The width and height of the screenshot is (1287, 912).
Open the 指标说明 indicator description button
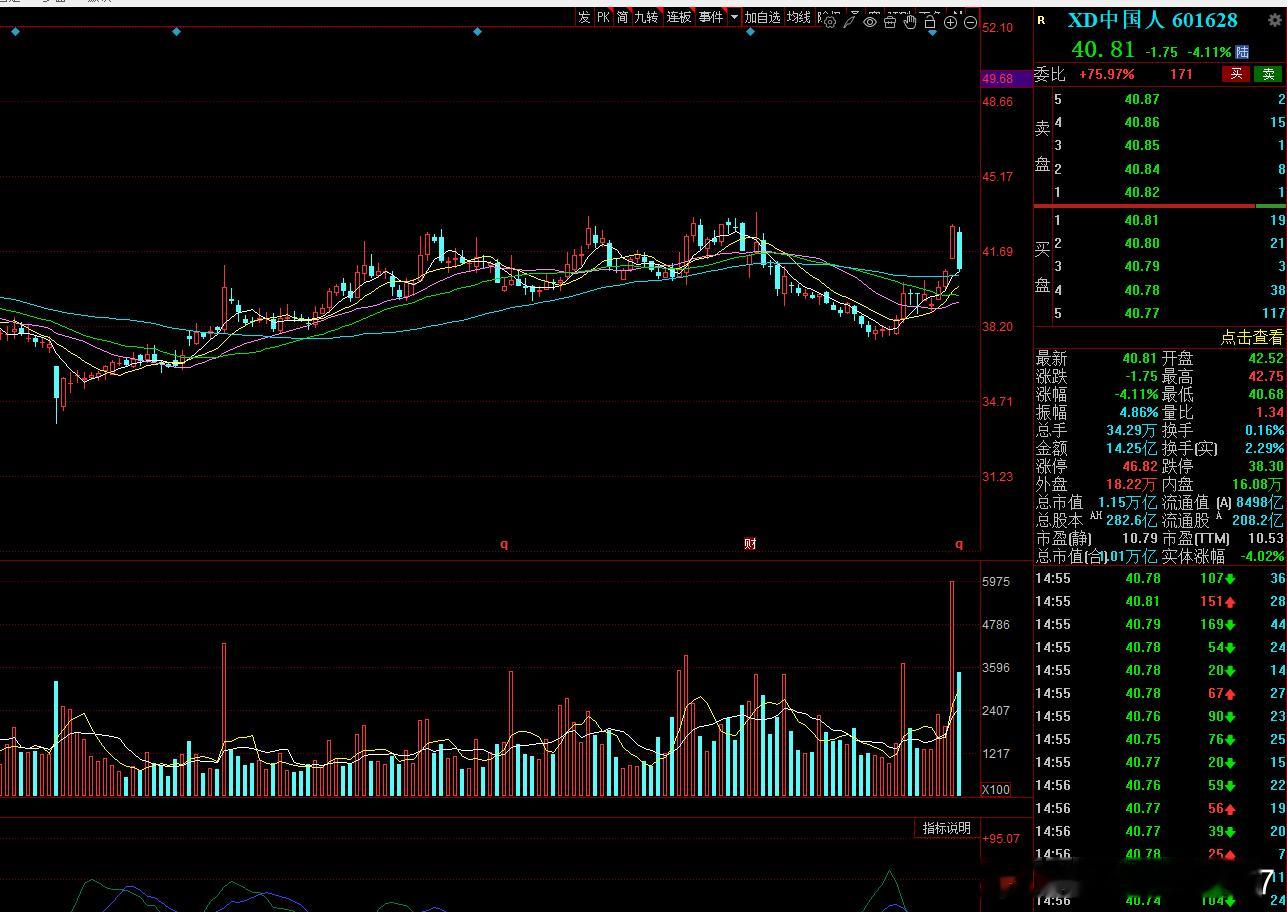pos(946,828)
